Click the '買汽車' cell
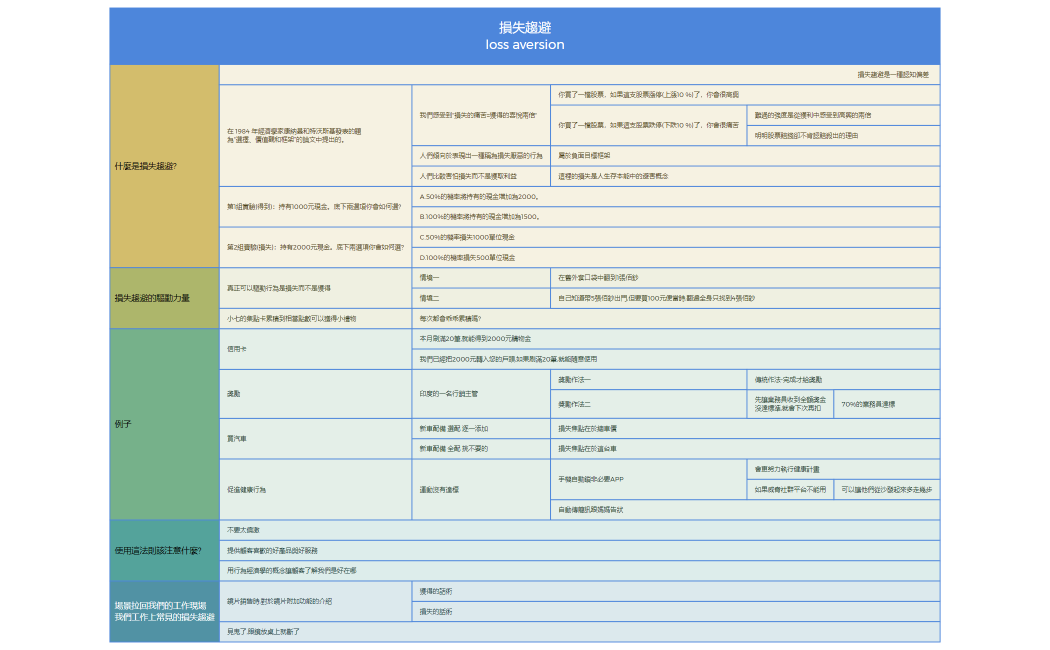 coord(315,438)
